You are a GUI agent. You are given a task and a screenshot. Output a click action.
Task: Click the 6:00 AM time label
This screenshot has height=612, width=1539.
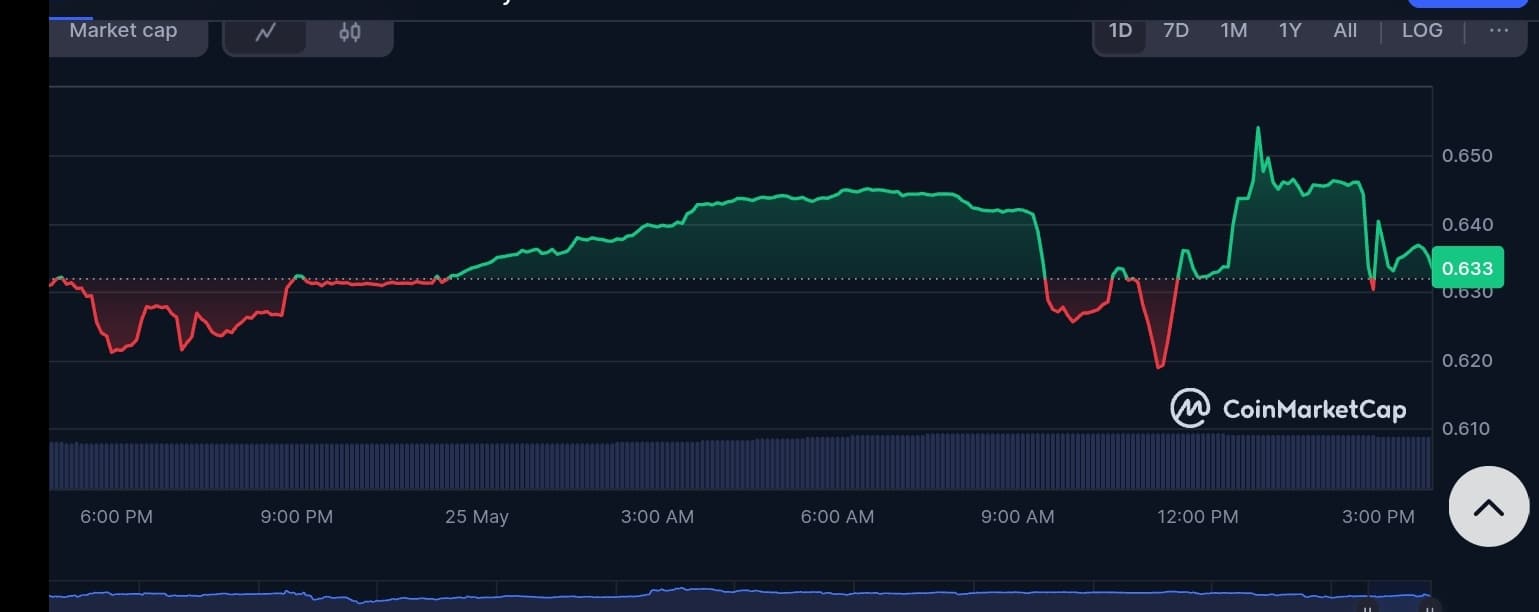838,517
